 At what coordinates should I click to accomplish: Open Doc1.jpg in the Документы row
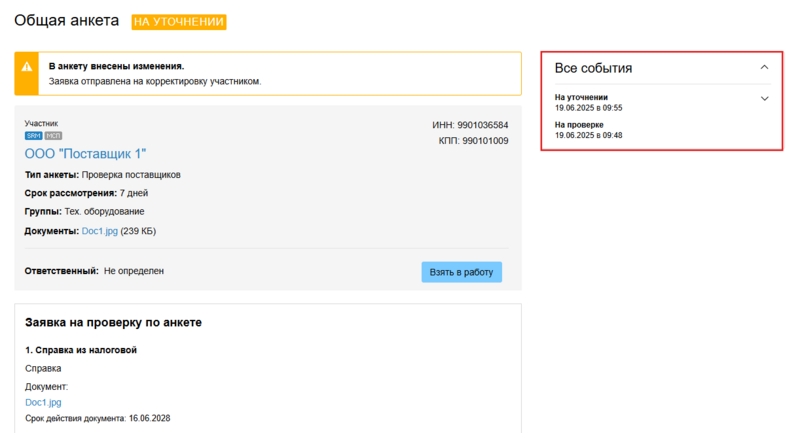[99, 231]
